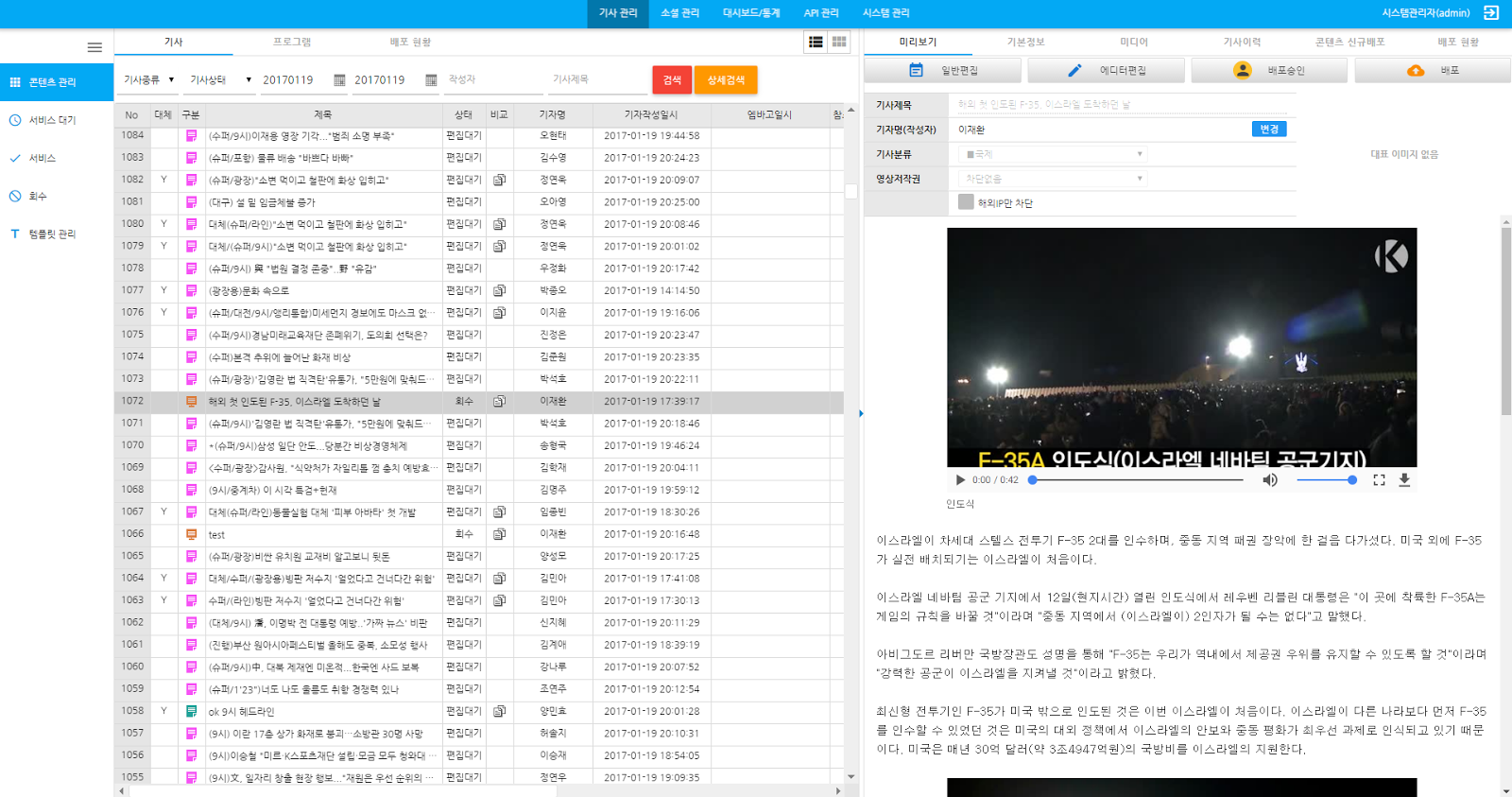This screenshot has width=1512, height=797.
Task: Click the red 검색 button
Action: (672, 80)
